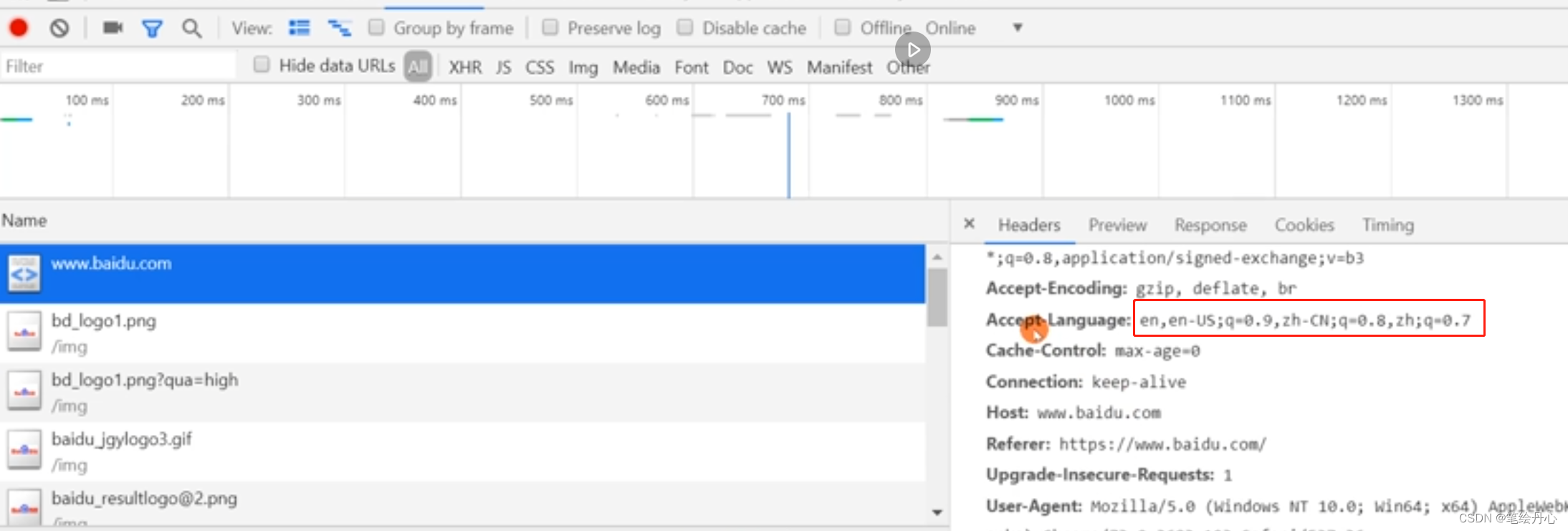The height and width of the screenshot is (531, 1568).
Task: Filter requests by Media
Action: 636,67
